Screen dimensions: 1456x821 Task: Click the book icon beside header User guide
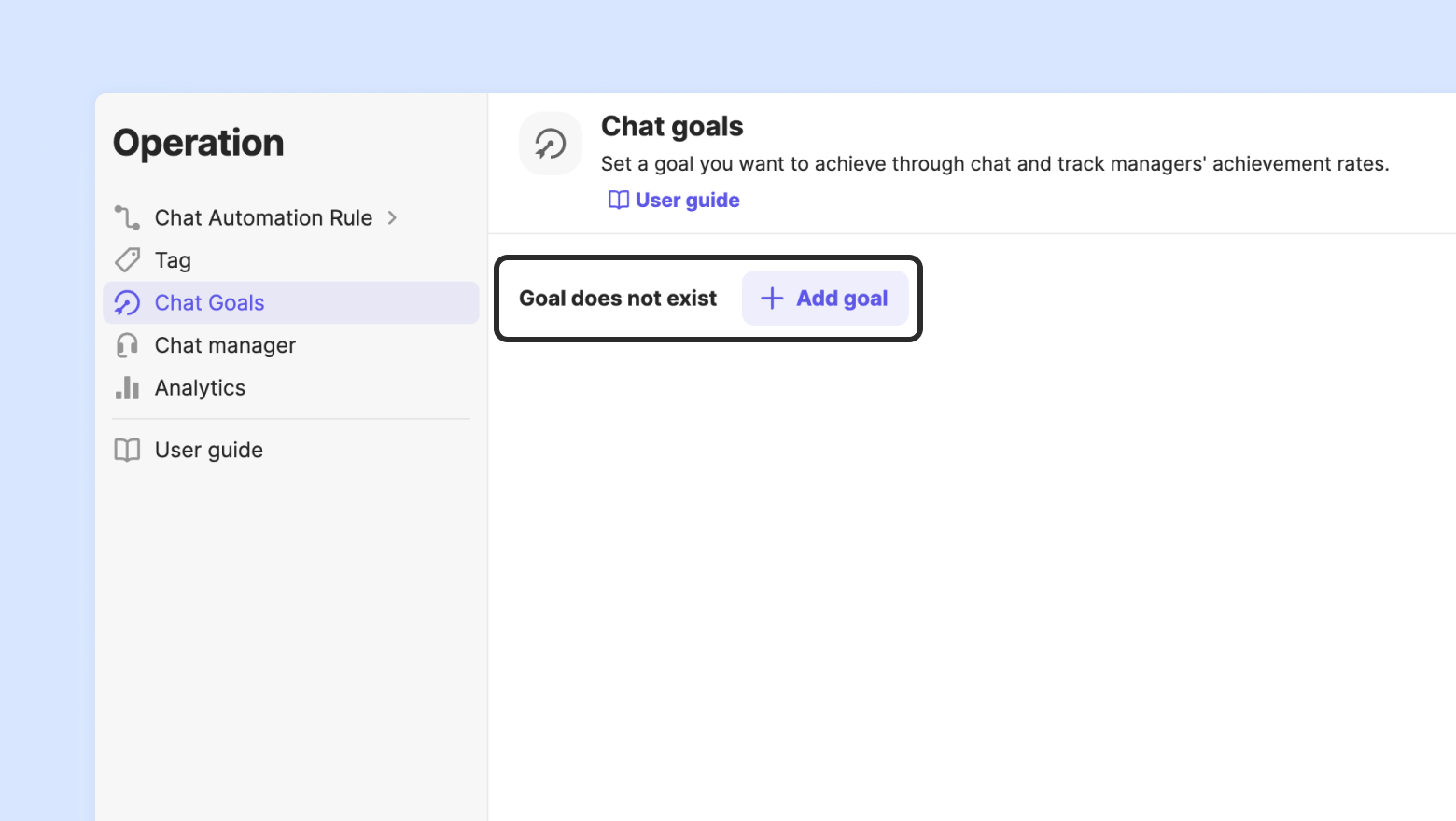coord(618,201)
